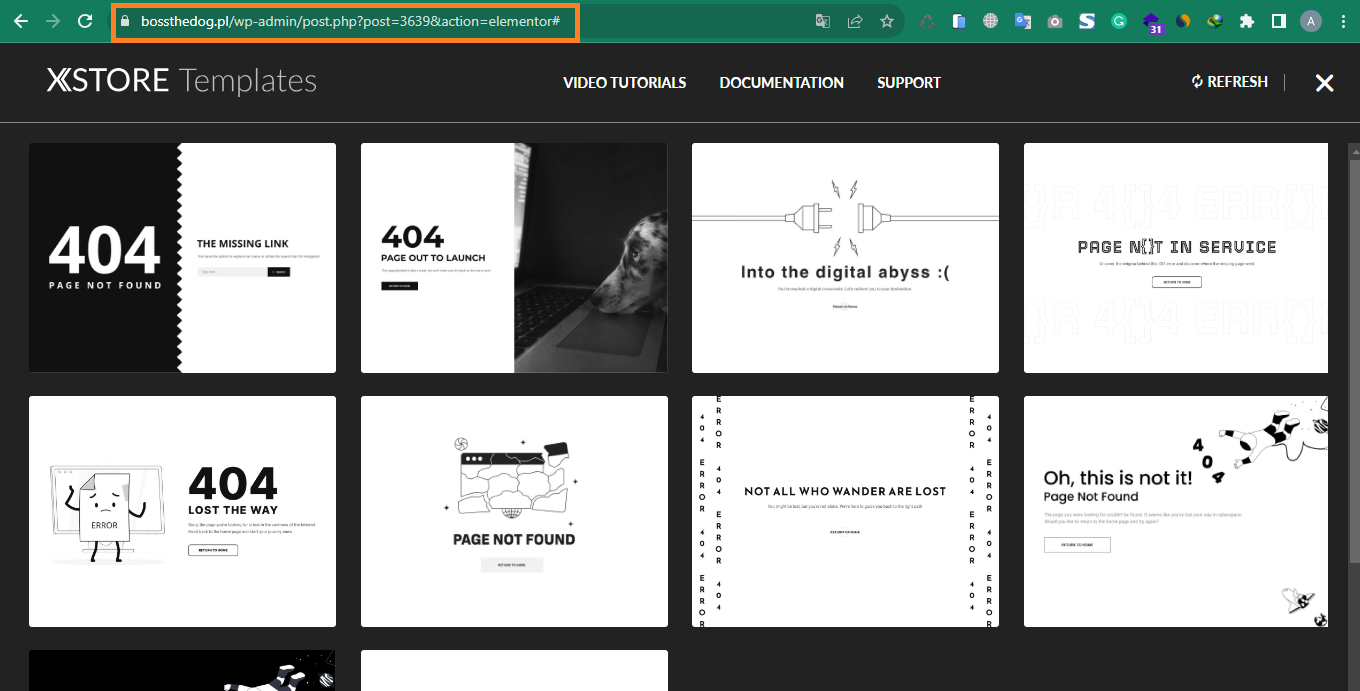The height and width of the screenshot is (691, 1360).
Task: Open the blue S extension icon
Action: tap(1087, 21)
